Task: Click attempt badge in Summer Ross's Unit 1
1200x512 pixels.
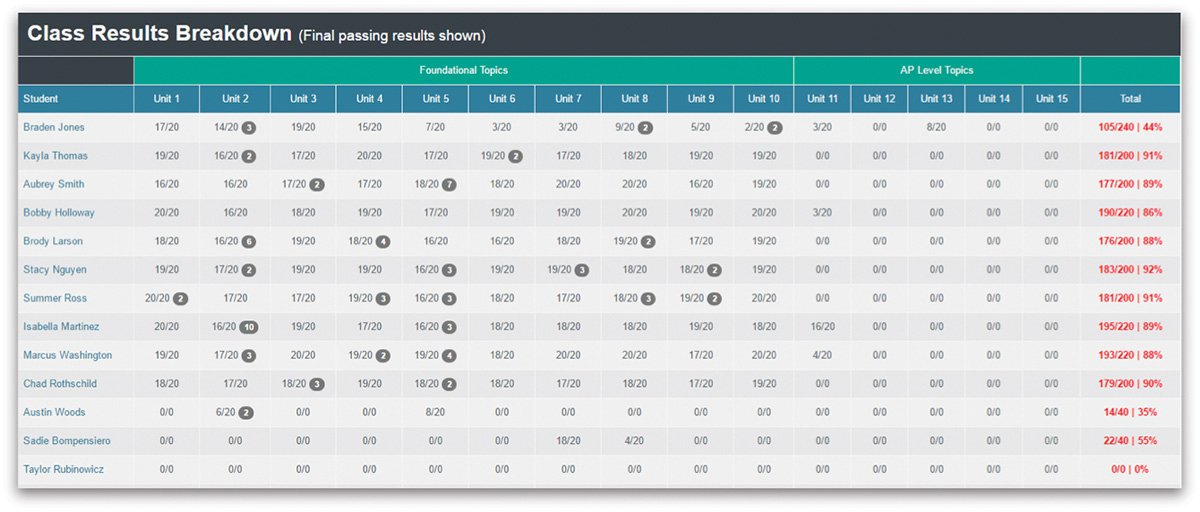Action: (x=180, y=298)
